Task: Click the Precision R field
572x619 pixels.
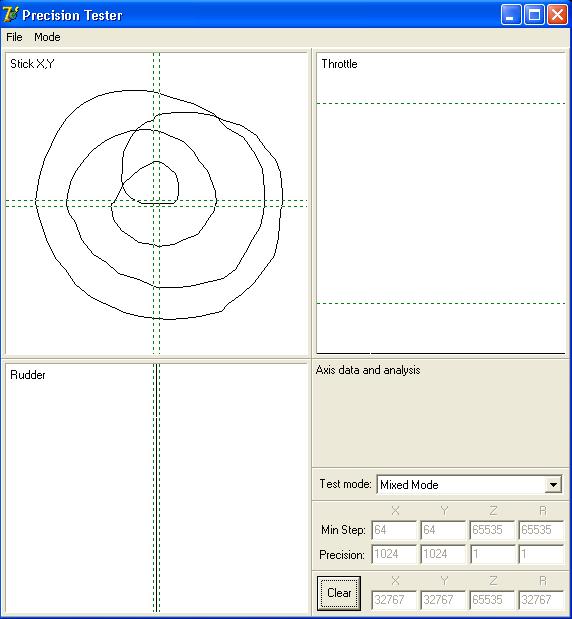Action: click(x=541, y=554)
